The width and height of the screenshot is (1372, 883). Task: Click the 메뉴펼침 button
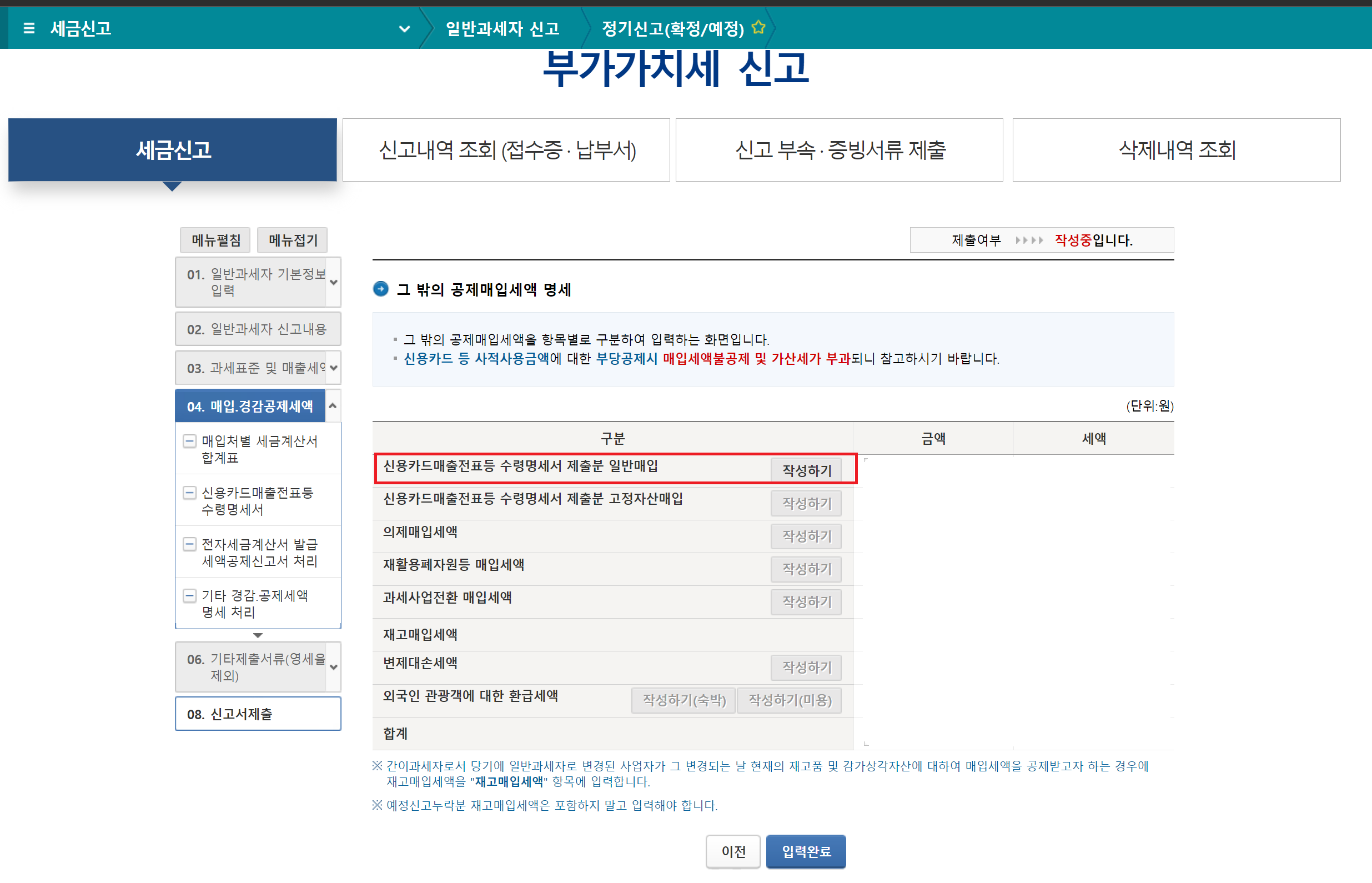215,240
